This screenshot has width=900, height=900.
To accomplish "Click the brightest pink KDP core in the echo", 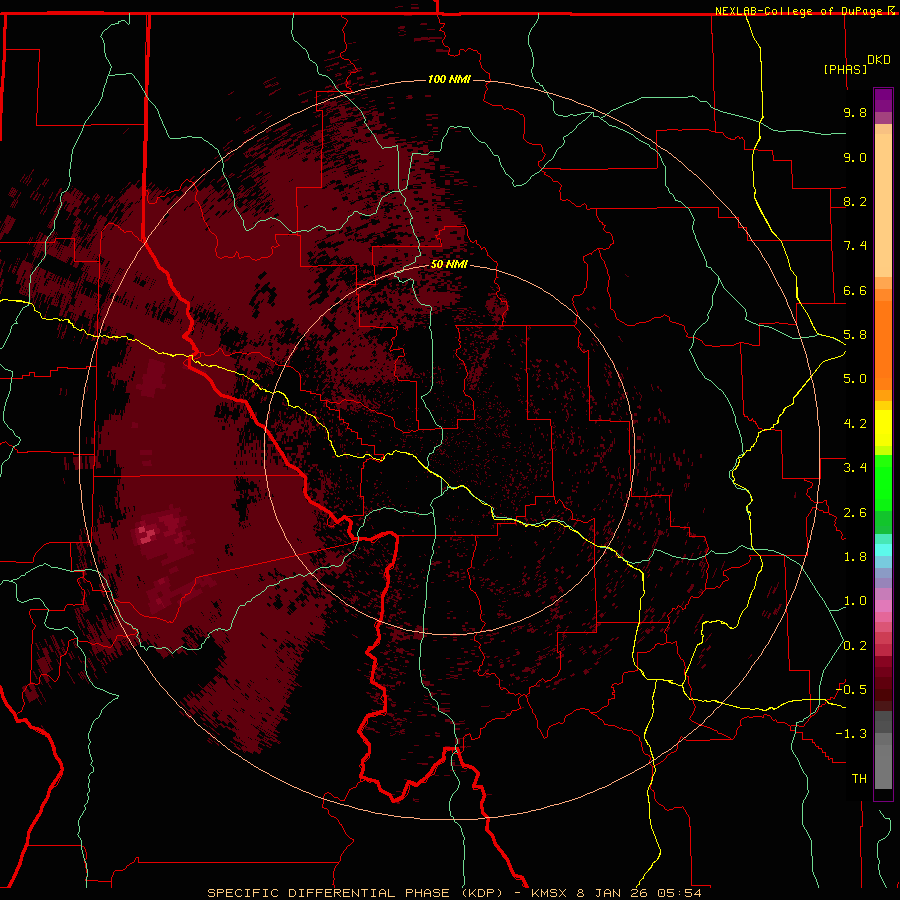I will pyautogui.click(x=147, y=535).
